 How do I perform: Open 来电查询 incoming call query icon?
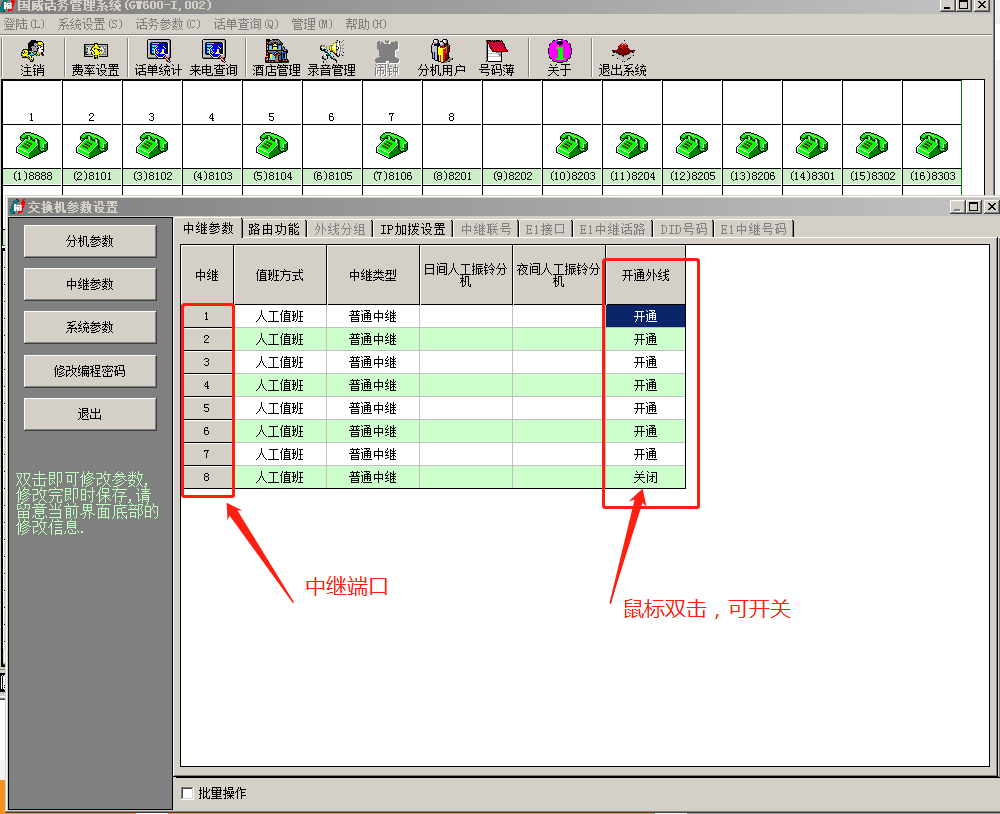(x=214, y=58)
